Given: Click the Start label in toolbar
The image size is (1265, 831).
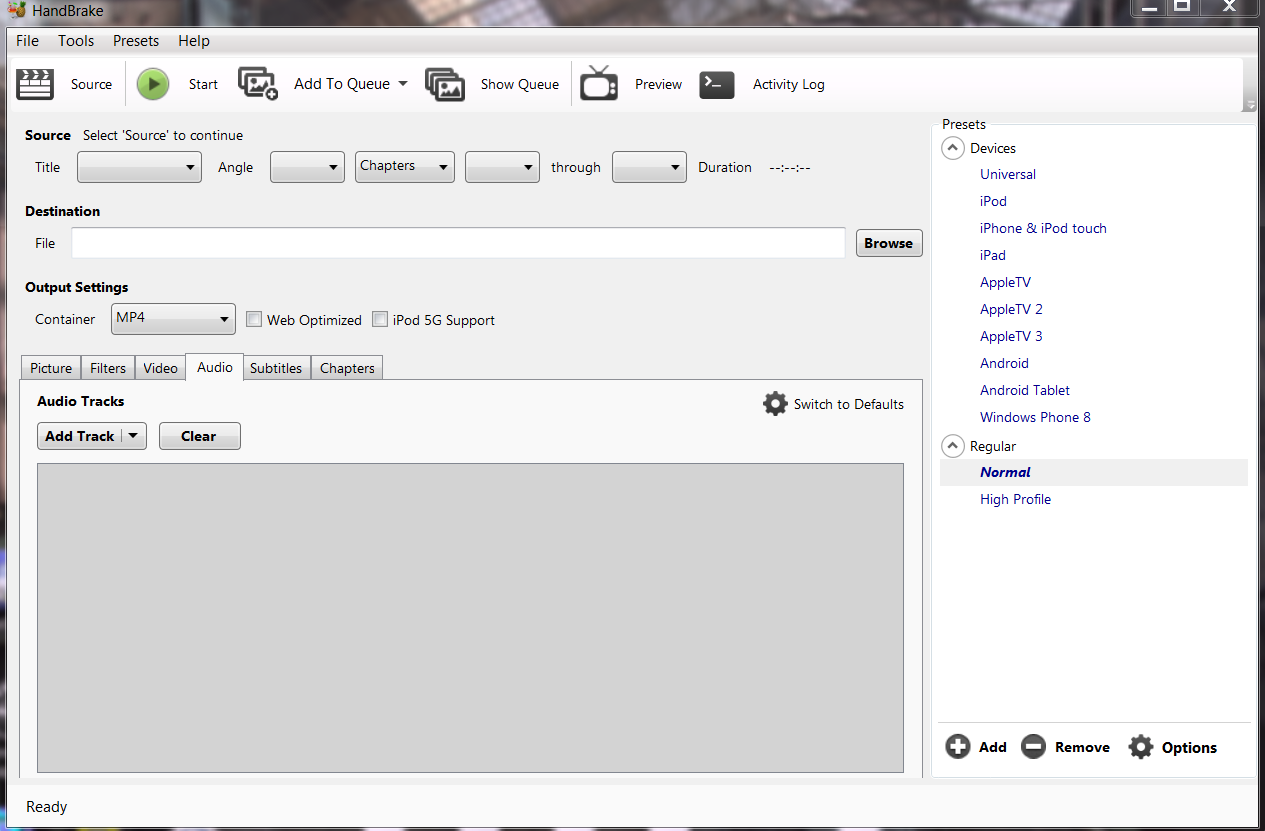Looking at the screenshot, I should pos(203,84).
